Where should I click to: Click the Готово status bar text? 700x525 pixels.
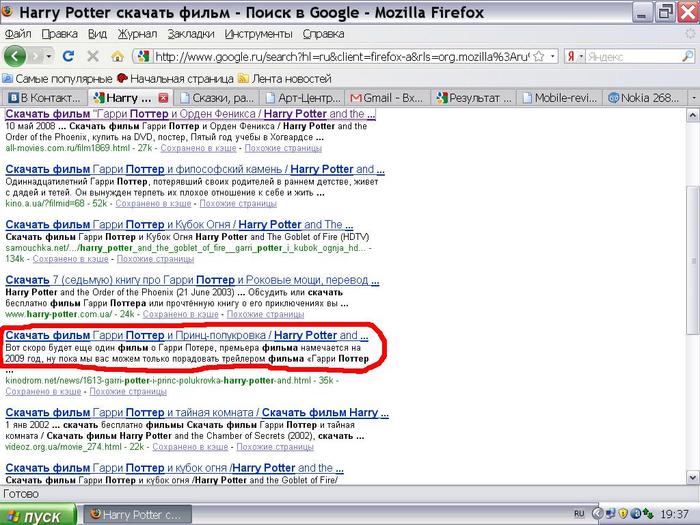(x=21, y=494)
